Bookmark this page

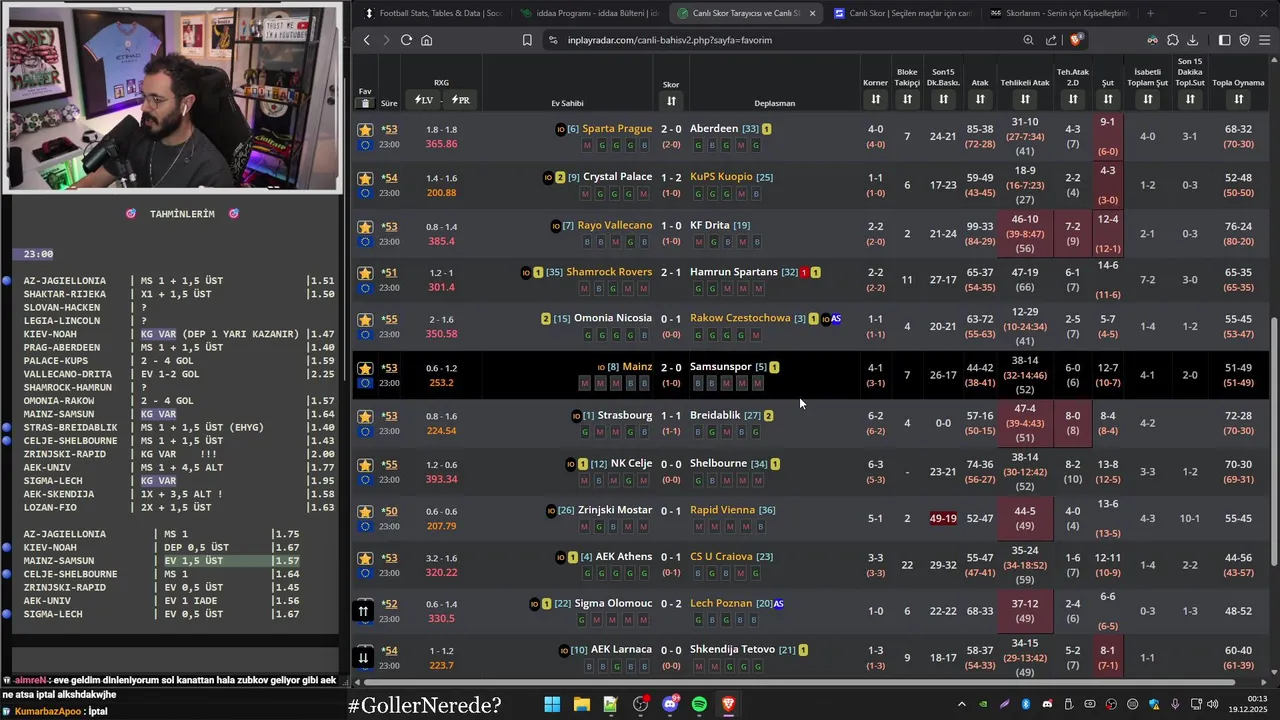(x=527, y=40)
